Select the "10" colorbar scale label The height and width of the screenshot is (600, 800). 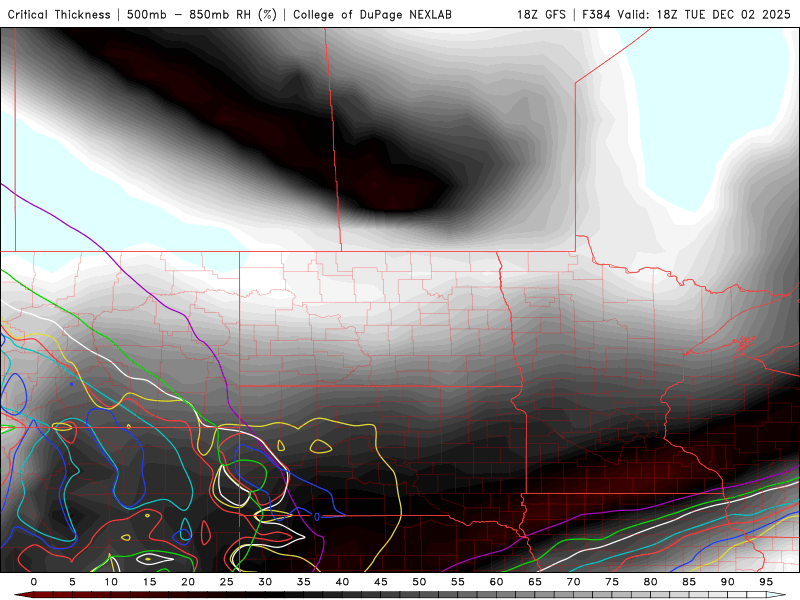111,582
